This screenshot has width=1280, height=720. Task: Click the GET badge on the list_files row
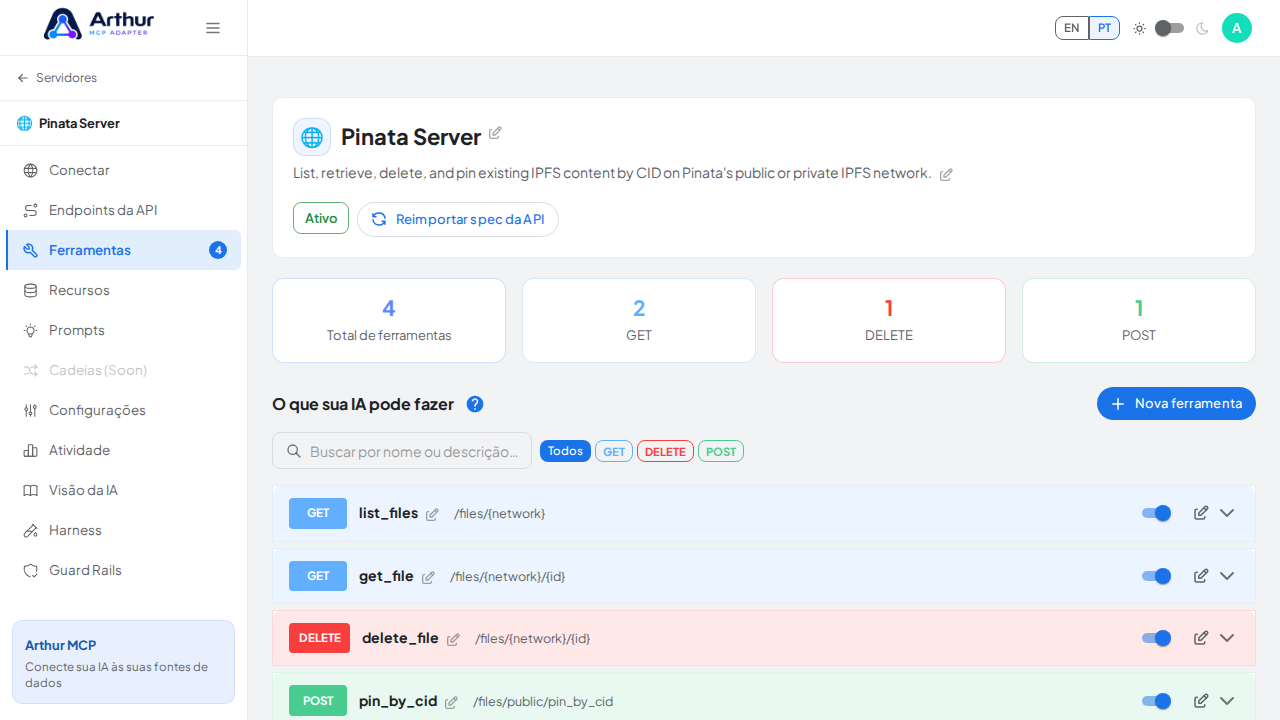318,513
